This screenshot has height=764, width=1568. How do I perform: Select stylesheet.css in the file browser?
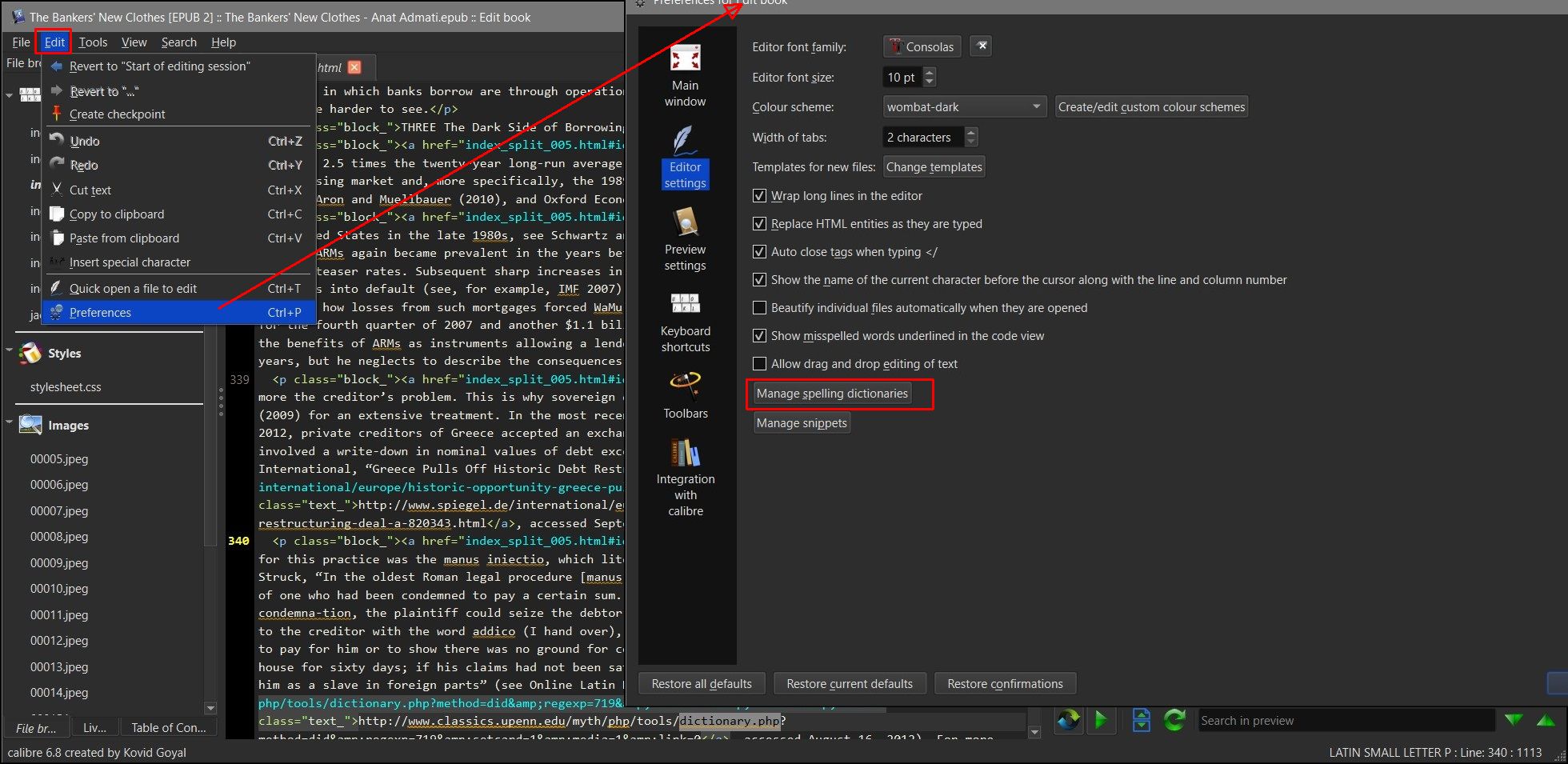[x=66, y=387]
